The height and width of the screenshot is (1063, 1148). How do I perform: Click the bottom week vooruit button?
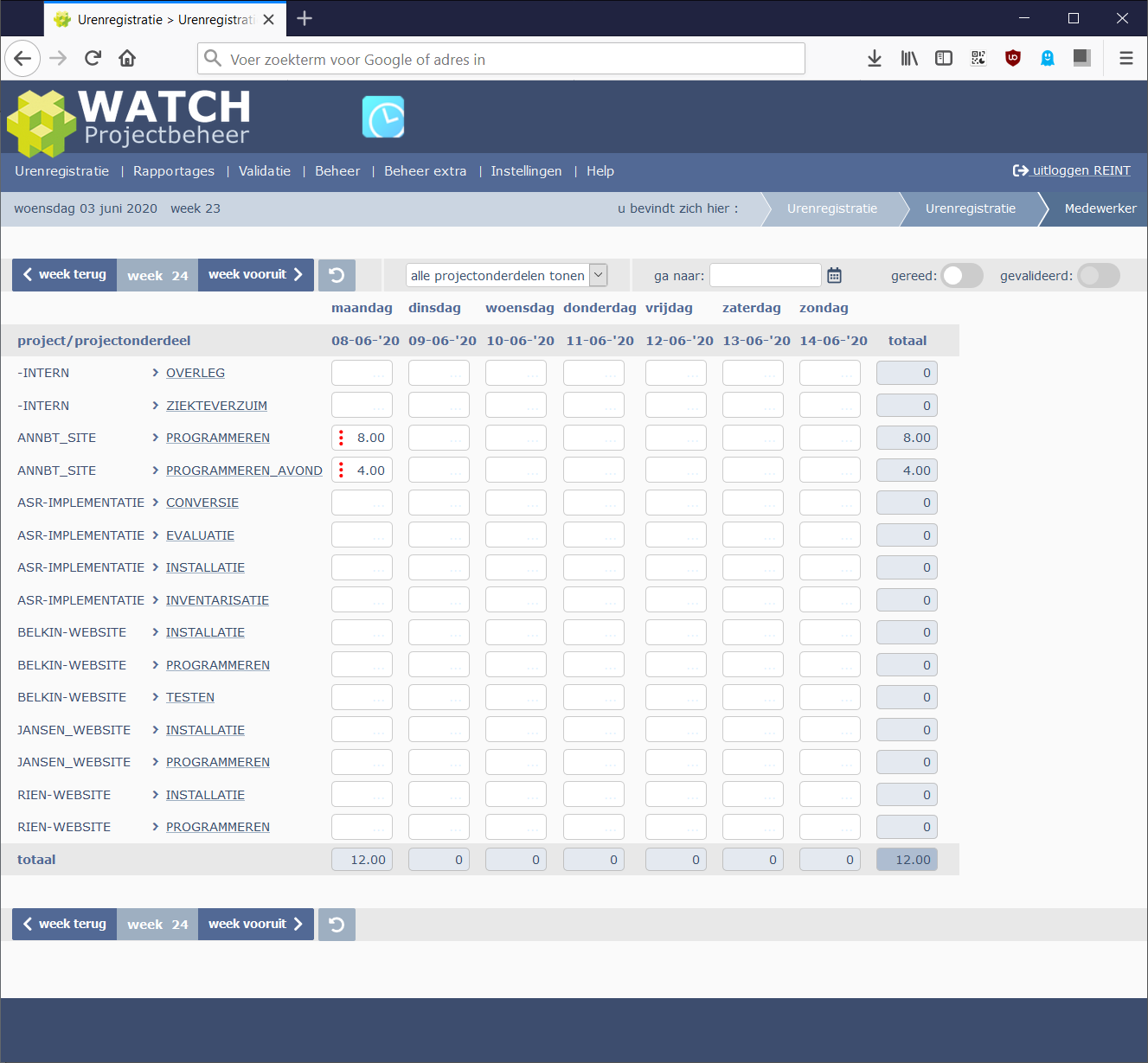[x=256, y=925]
